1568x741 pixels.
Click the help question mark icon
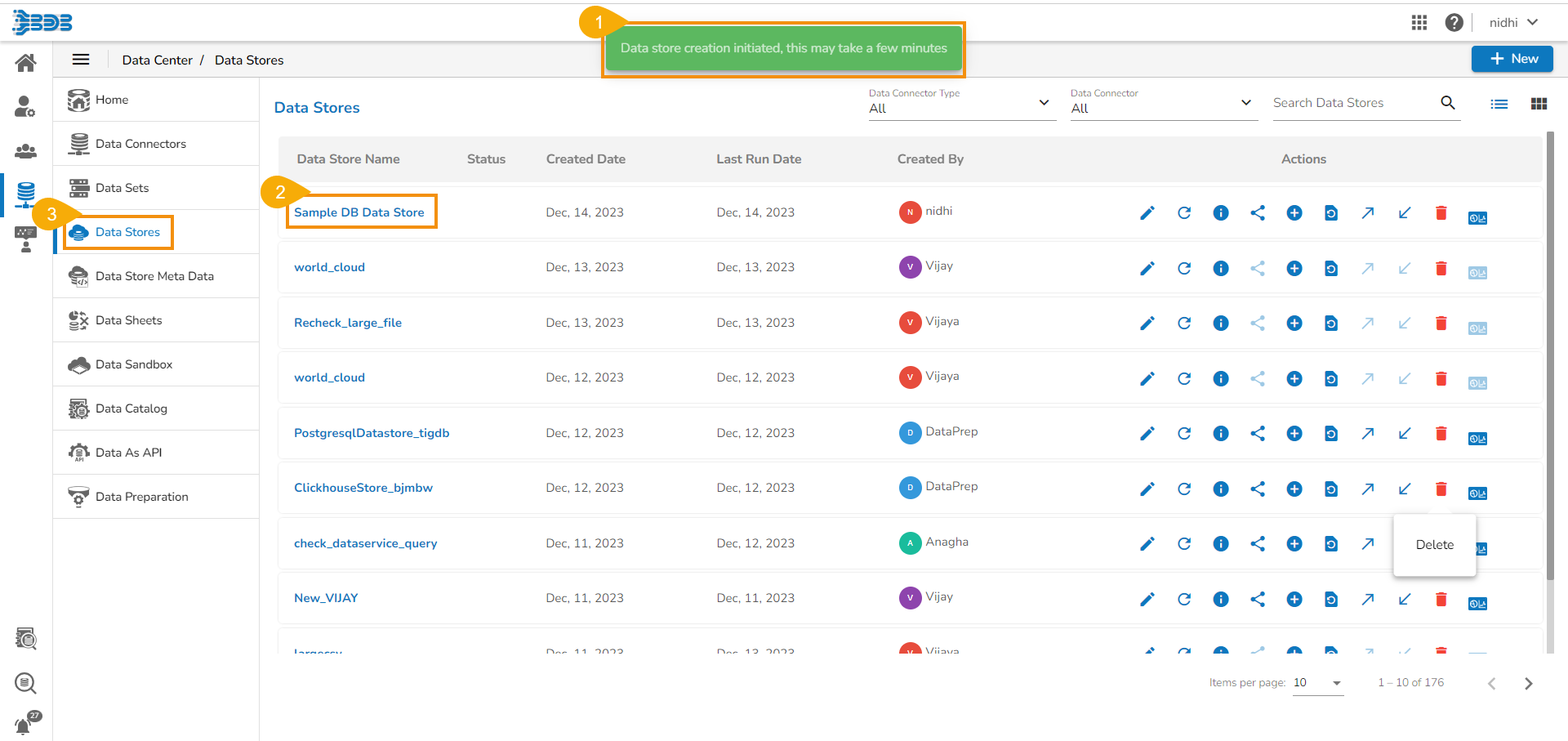pyautogui.click(x=1454, y=23)
